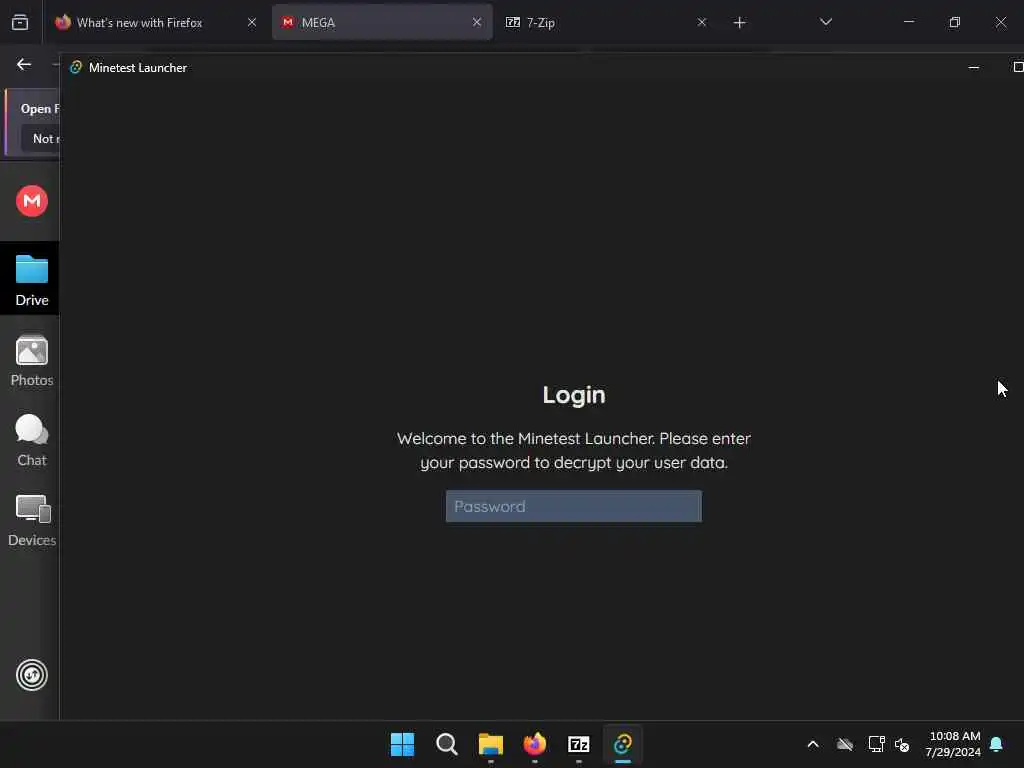Open 7-Zip from taskbar

pos(579,744)
